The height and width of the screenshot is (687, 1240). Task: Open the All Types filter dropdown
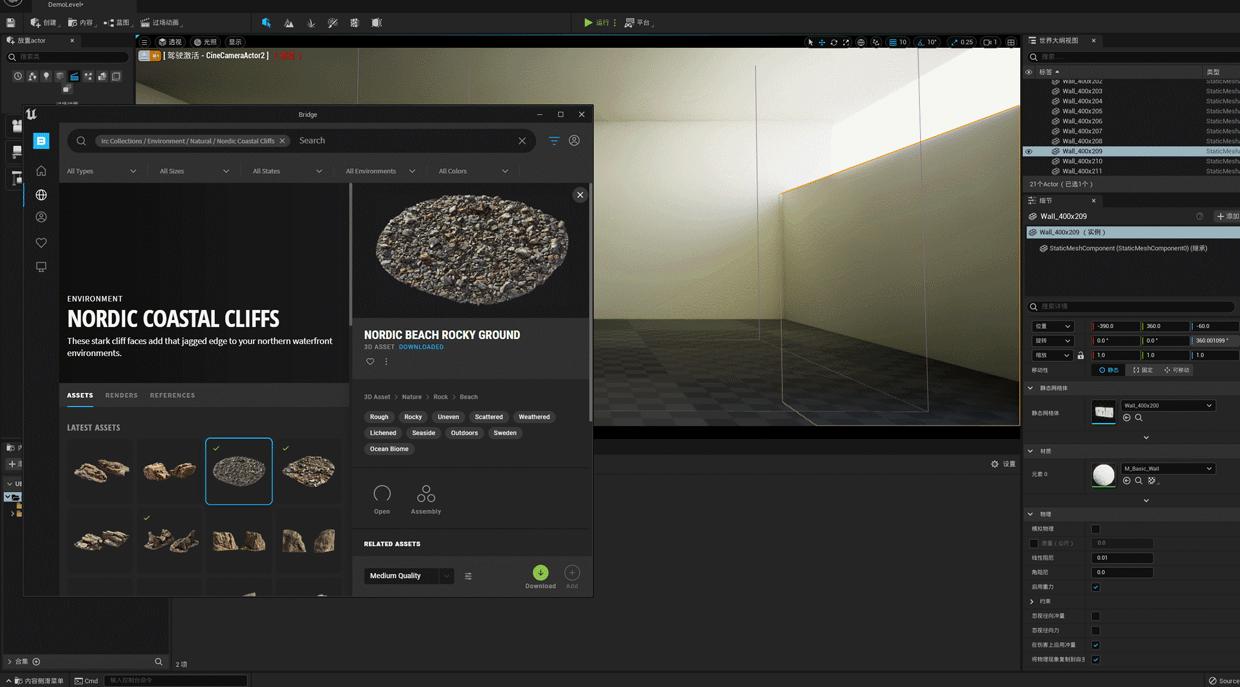101,171
